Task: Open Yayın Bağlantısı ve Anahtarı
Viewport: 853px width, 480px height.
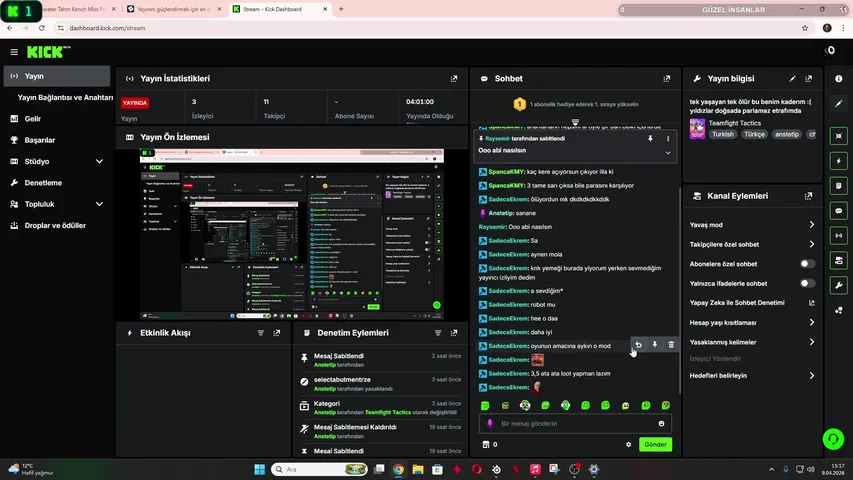Action: (x=65, y=97)
